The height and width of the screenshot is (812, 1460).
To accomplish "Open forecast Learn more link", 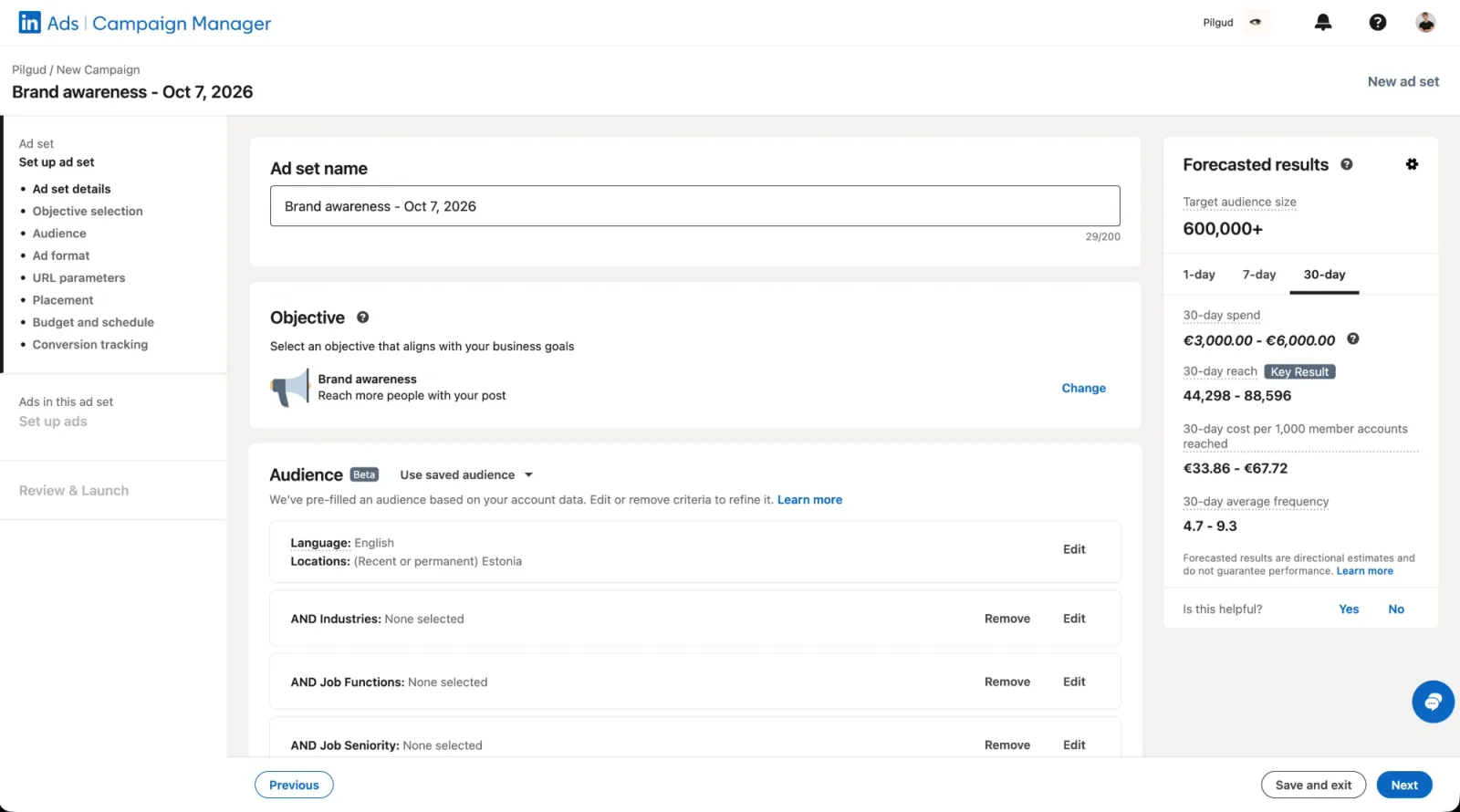I will pos(1364,571).
